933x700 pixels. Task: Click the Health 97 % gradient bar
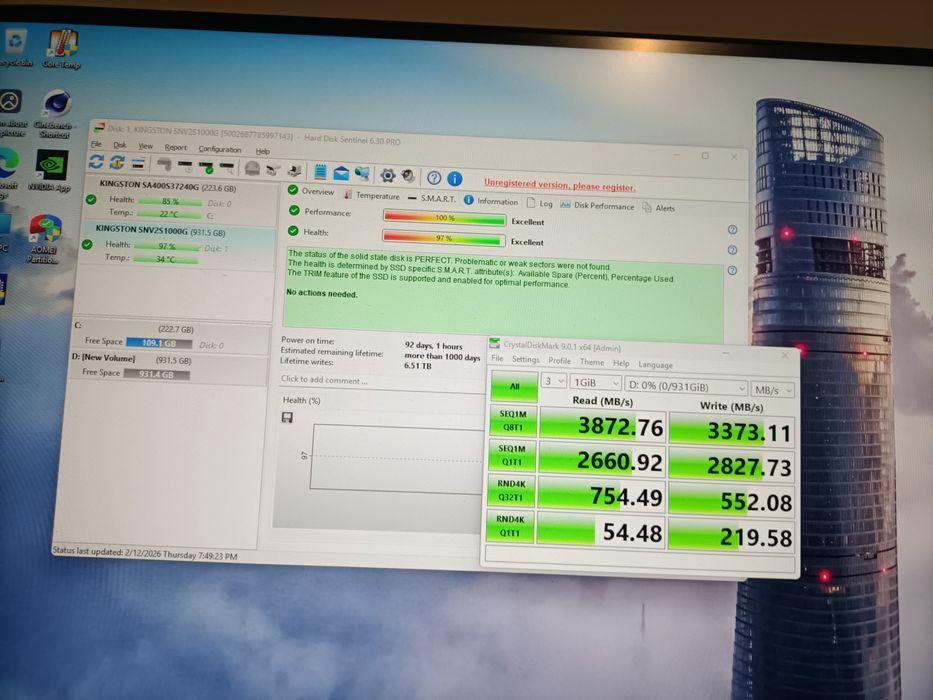click(x=443, y=238)
